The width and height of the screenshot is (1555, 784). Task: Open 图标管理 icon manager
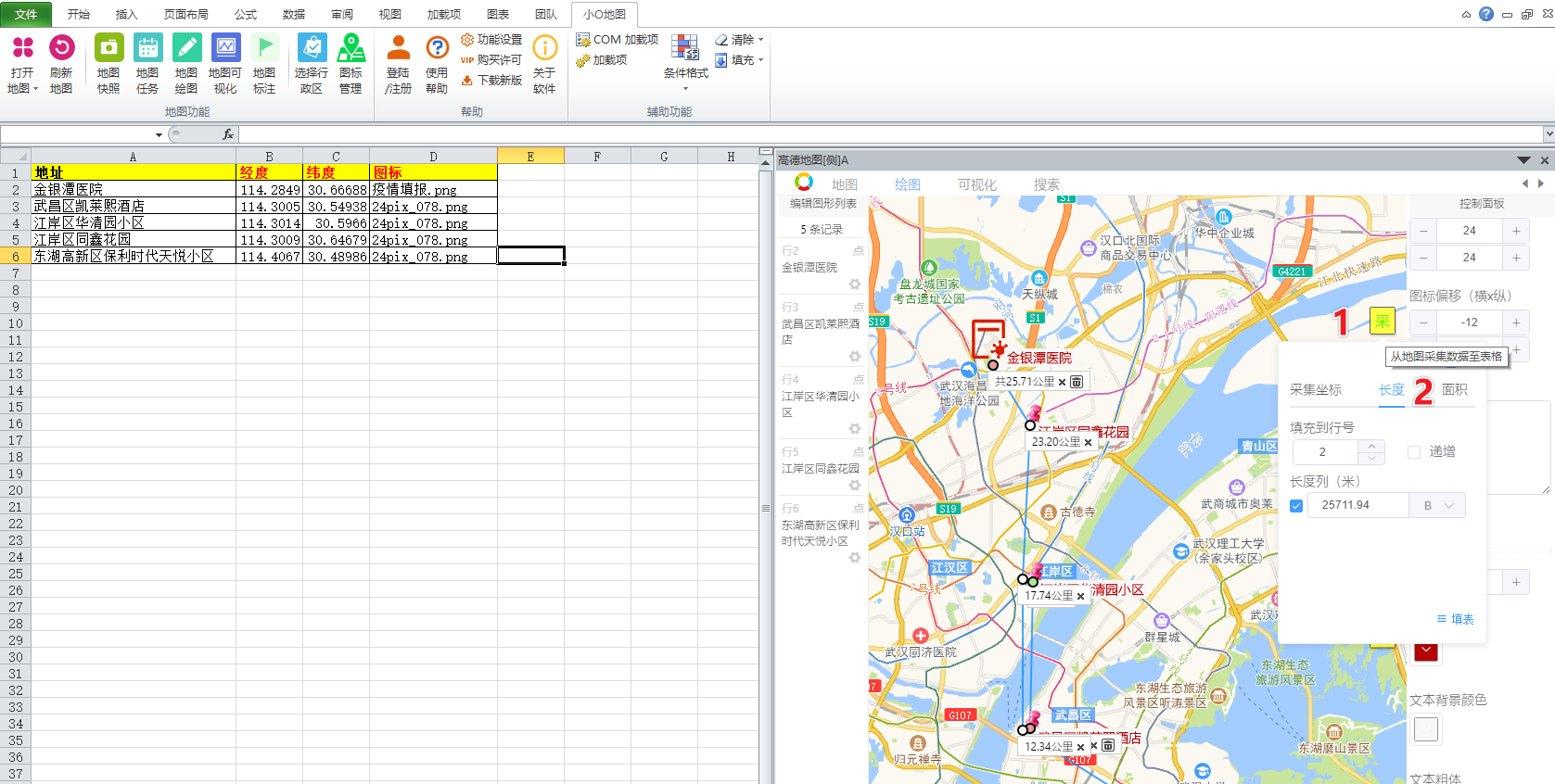click(351, 64)
